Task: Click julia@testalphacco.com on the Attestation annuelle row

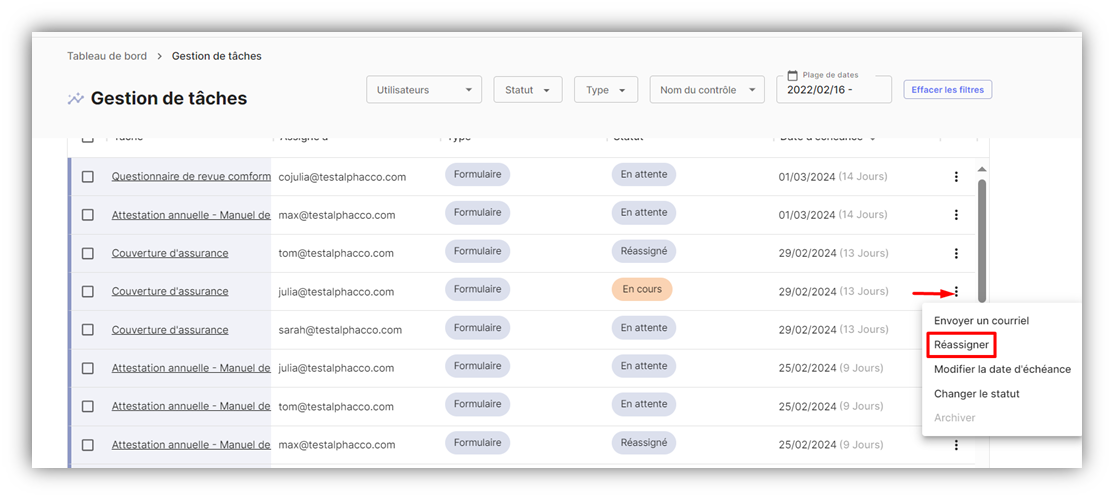Action: [336, 368]
